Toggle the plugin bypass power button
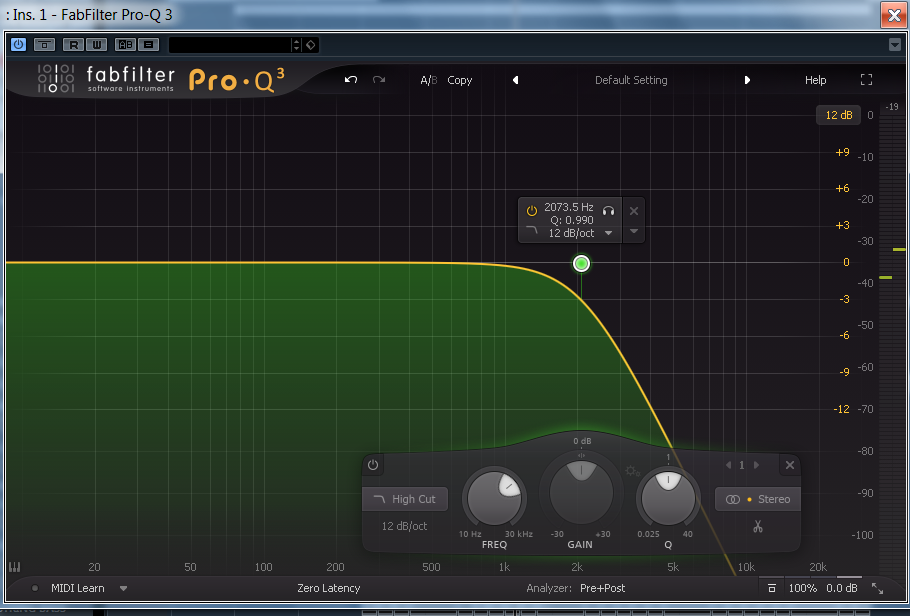This screenshot has height=616, width=910. click(x=19, y=44)
